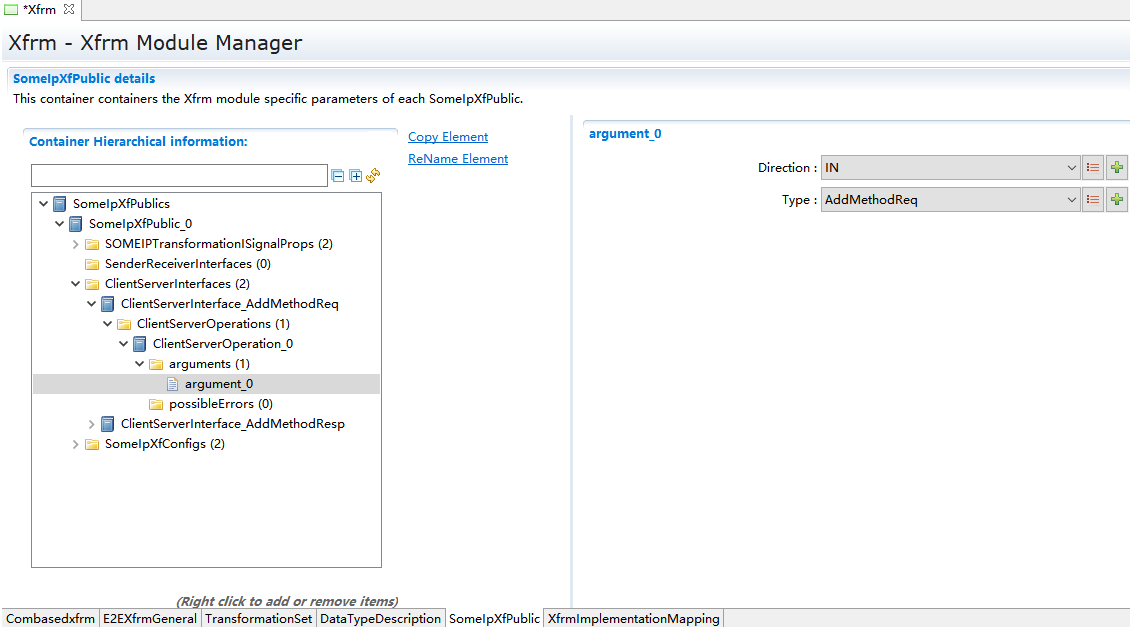This screenshot has height=627, width=1130.
Task: Open the Direction dropdown showing IN
Action: 949,168
